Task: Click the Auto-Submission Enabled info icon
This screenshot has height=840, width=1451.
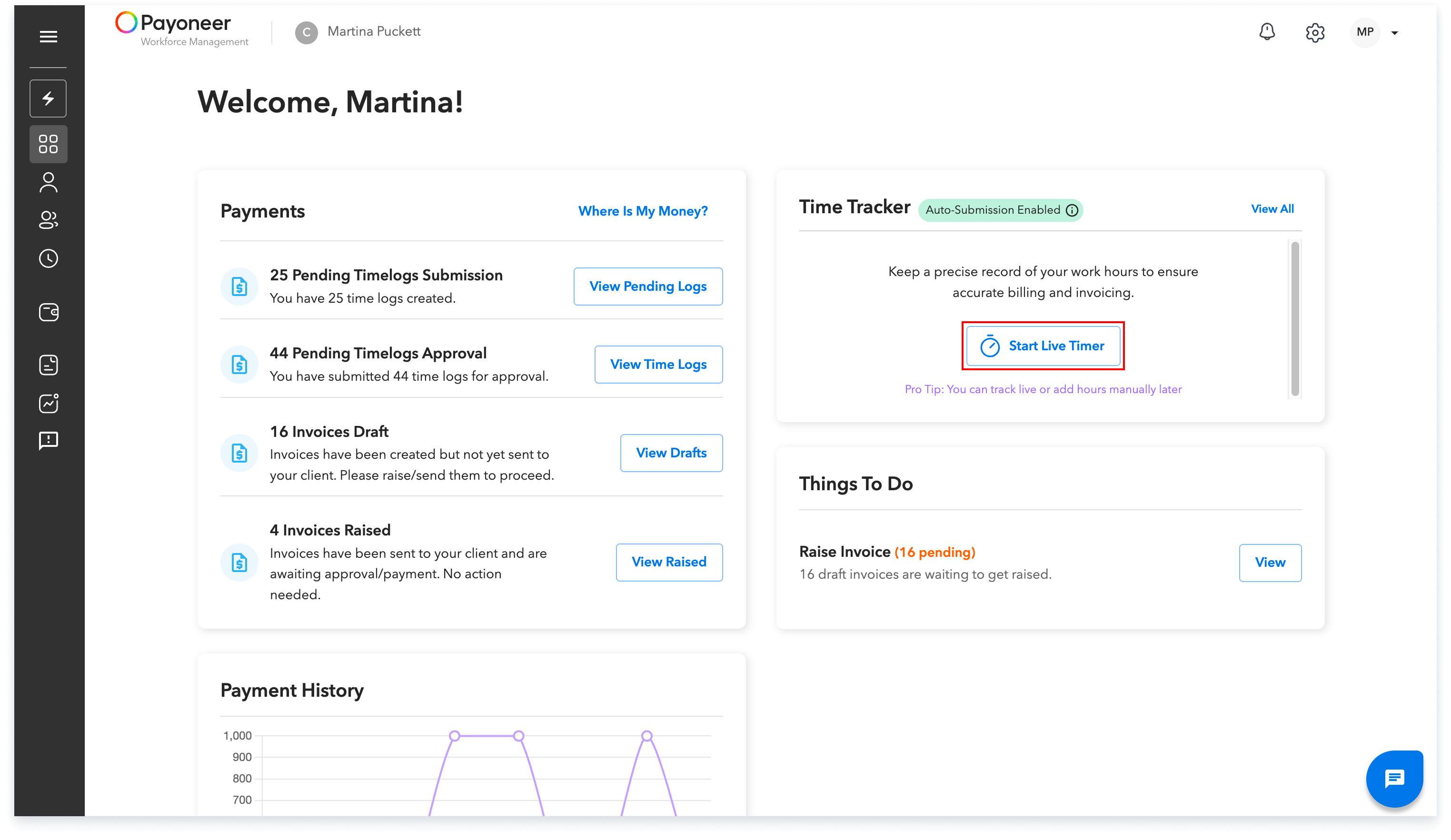Action: click(x=1072, y=210)
